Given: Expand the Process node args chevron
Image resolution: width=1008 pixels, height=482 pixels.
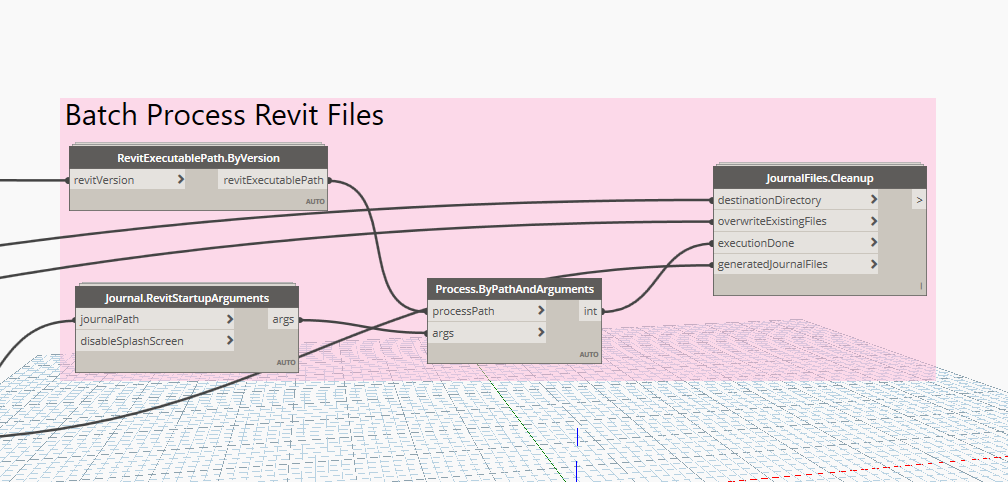Looking at the screenshot, I should point(541,332).
